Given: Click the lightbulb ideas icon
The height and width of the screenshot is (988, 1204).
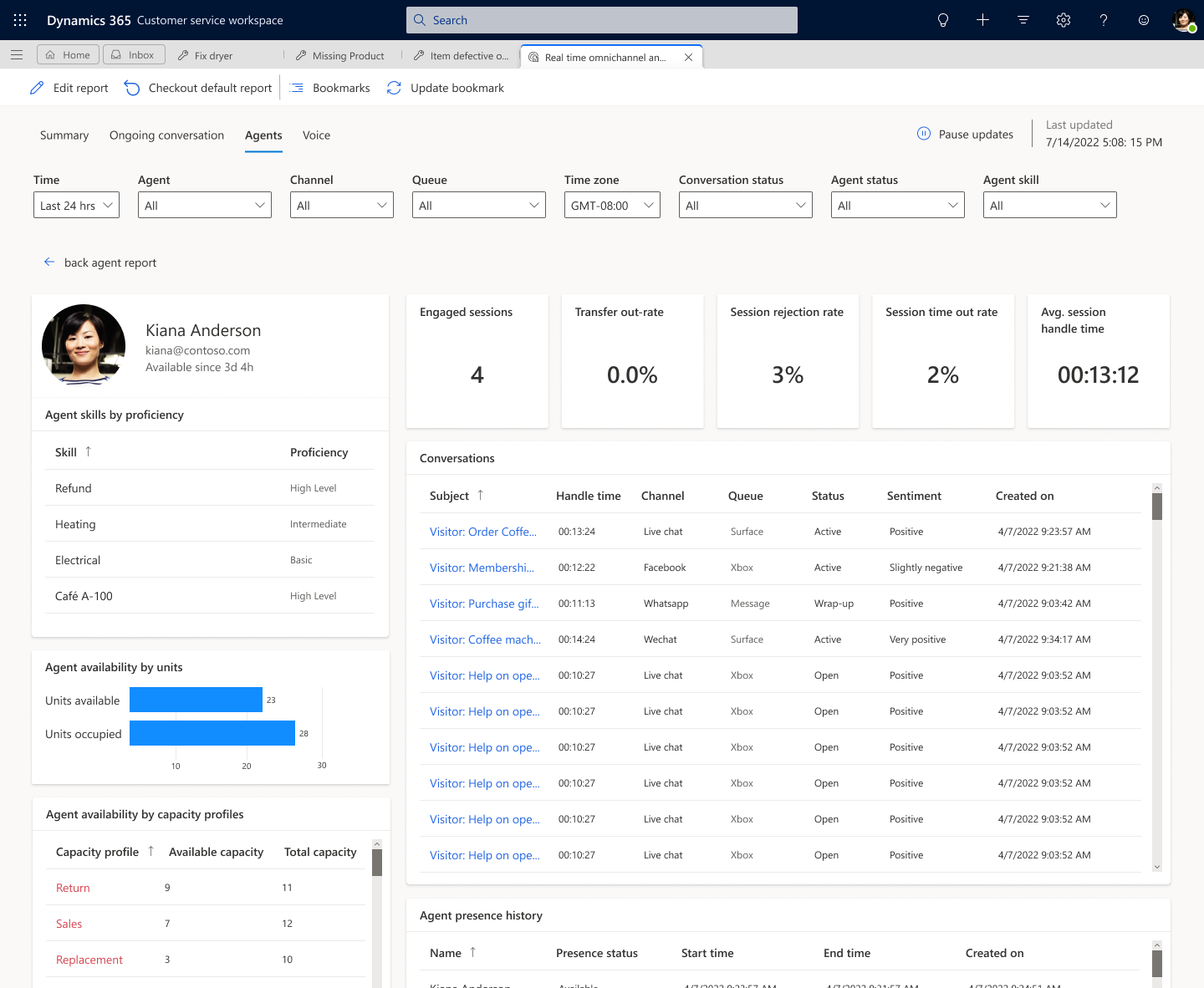Looking at the screenshot, I should click(943, 20).
